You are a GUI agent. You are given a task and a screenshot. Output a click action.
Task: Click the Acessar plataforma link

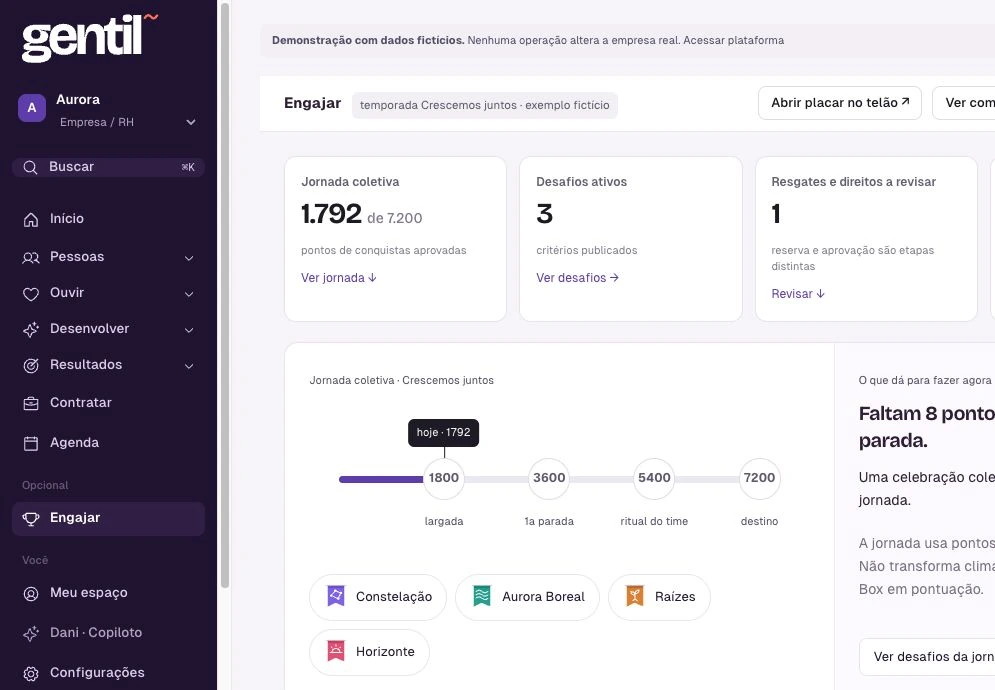(x=734, y=40)
